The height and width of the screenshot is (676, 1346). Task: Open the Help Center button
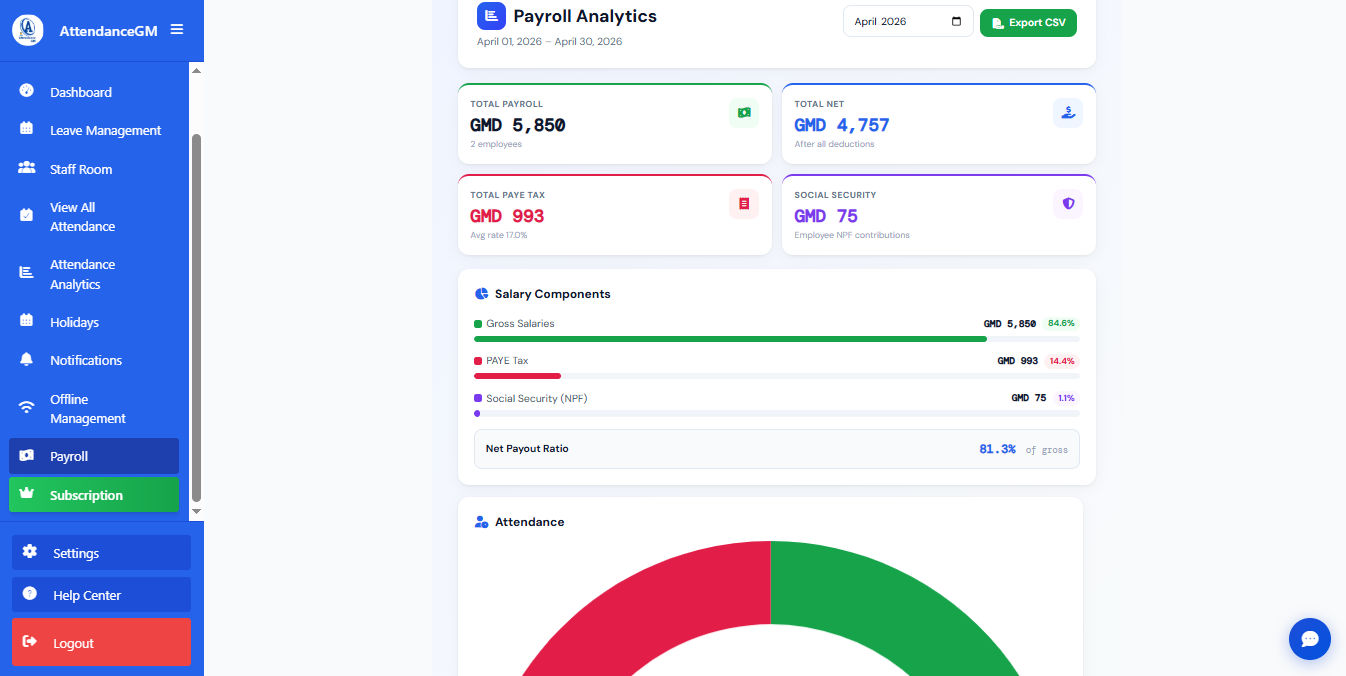[x=101, y=595]
